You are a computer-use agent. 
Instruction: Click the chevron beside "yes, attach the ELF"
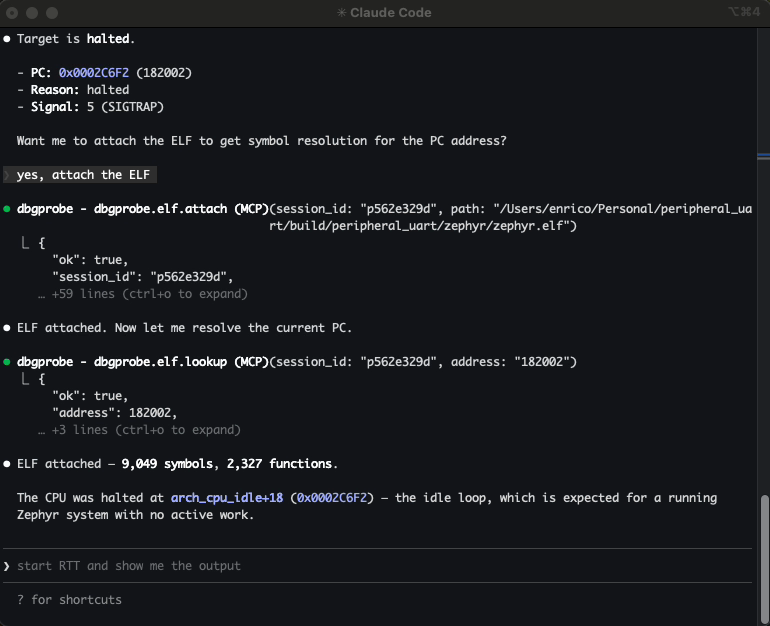pos(7,175)
